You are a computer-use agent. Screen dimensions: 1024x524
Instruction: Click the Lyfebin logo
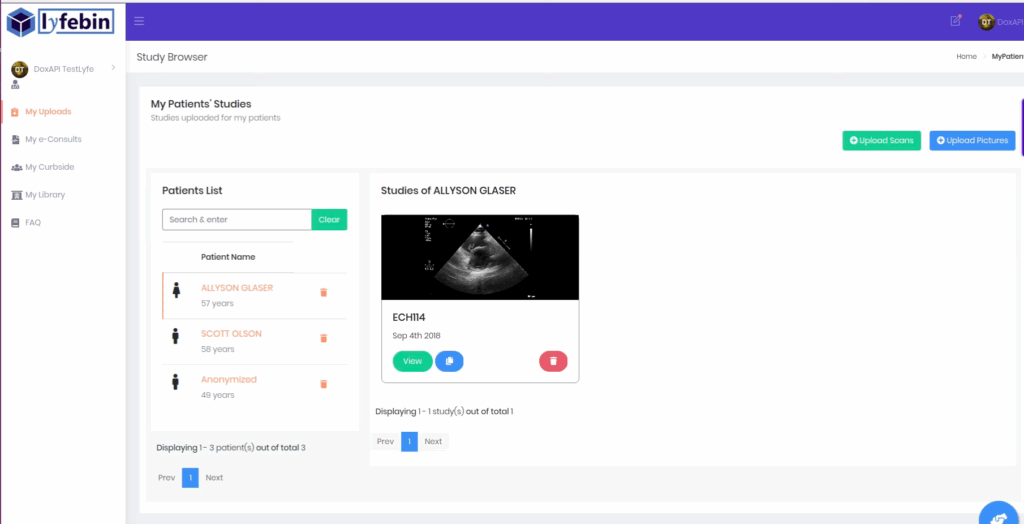coord(61,21)
